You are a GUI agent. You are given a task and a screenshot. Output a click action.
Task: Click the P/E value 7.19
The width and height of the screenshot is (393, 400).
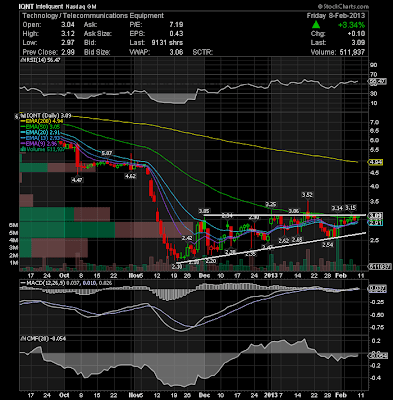176,25
